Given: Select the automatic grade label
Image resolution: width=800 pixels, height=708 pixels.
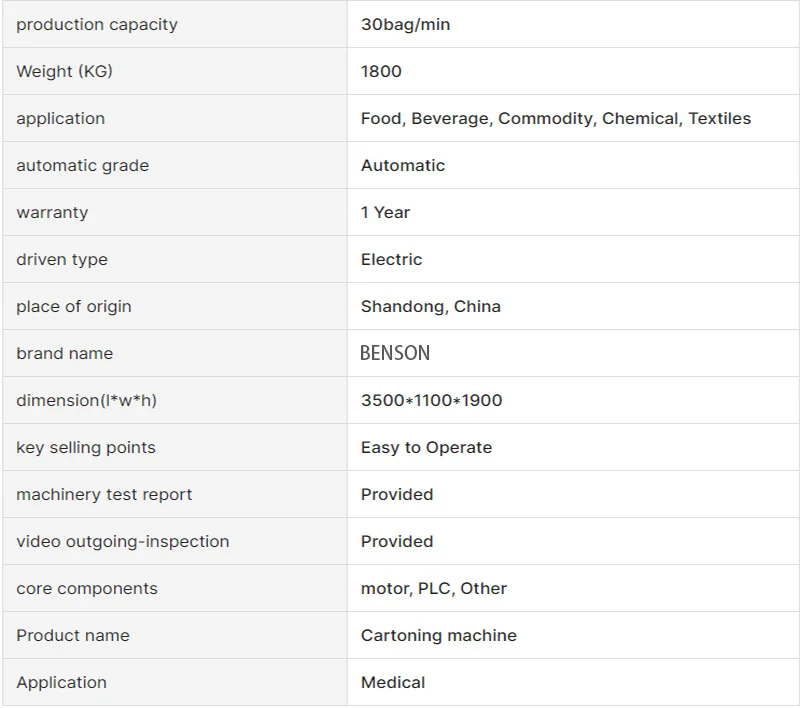Looking at the screenshot, I should (83, 165).
